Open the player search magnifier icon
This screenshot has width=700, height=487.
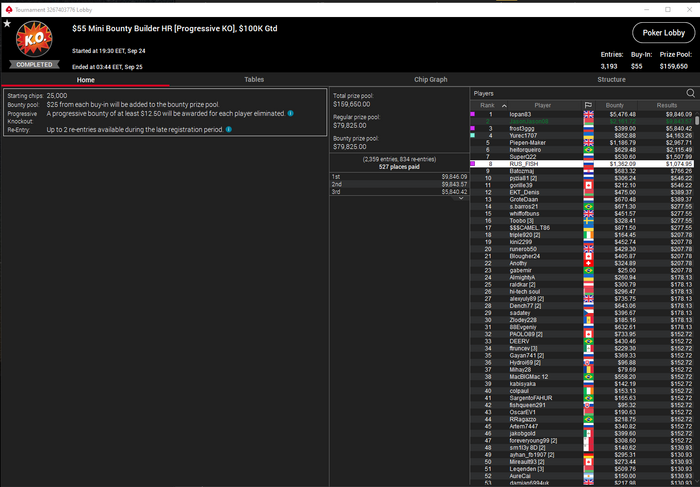click(690, 93)
